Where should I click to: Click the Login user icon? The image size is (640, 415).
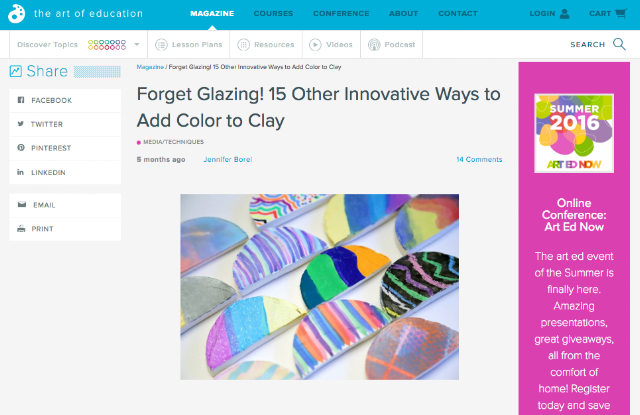[x=564, y=14]
